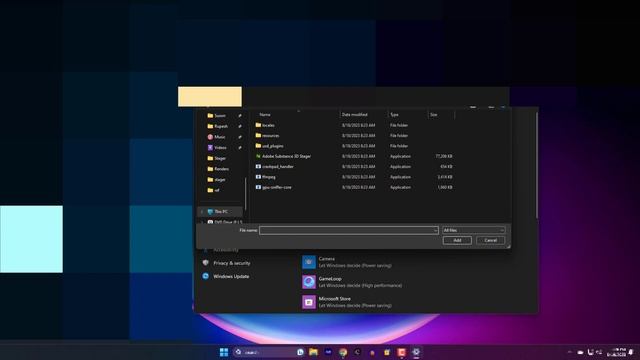Image resolution: width=640 pixels, height=360 pixels.
Task: Open Chrome from the taskbar
Action: (x=343, y=352)
